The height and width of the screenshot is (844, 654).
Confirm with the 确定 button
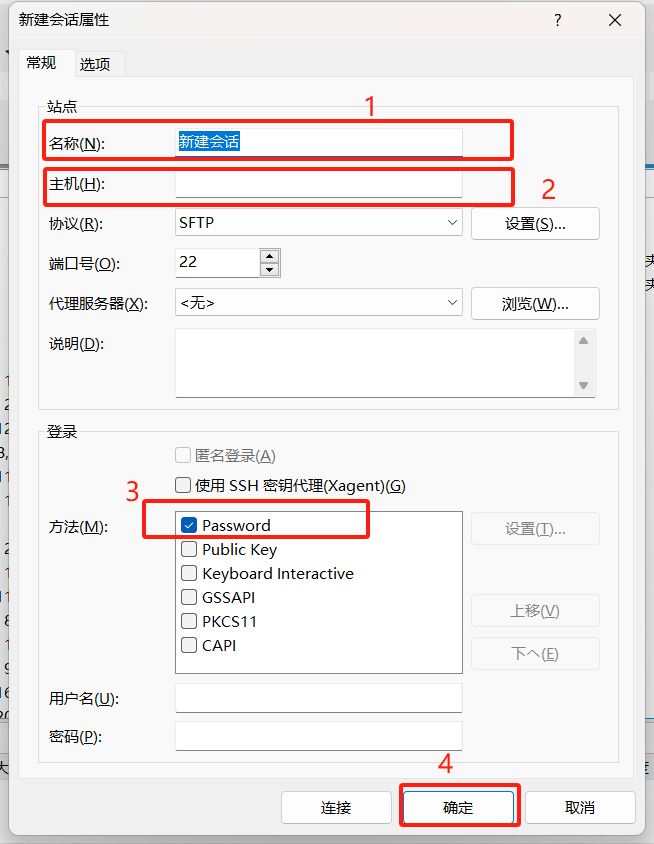pyautogui.click(x=458, y=807)
